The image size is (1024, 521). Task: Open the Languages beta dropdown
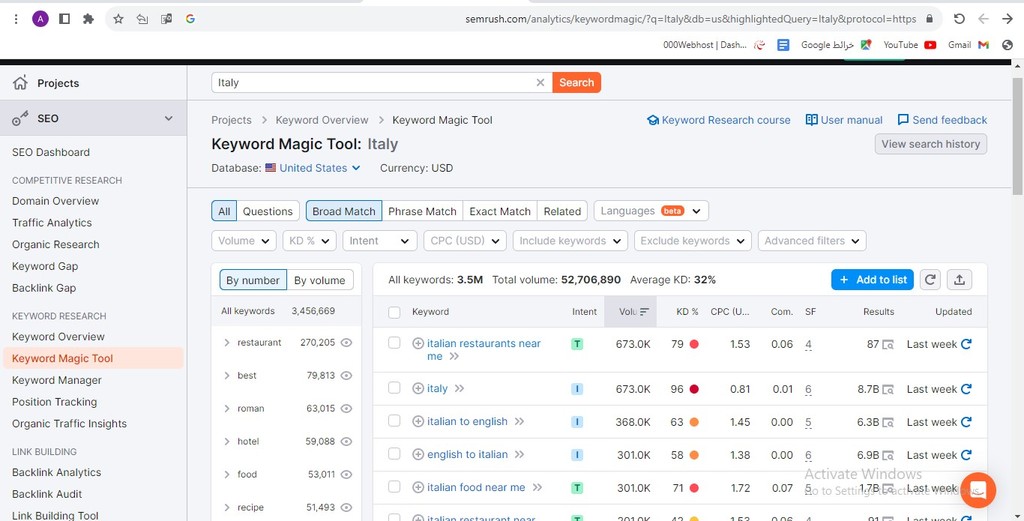tap(651, 211)
